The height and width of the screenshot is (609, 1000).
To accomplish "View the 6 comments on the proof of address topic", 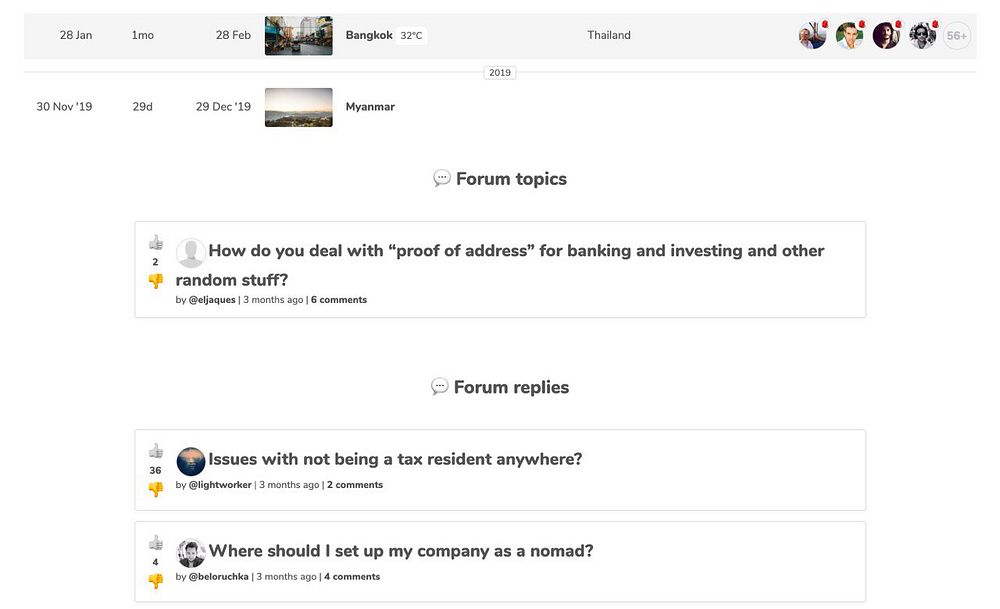I will click(x=338, y=300).
